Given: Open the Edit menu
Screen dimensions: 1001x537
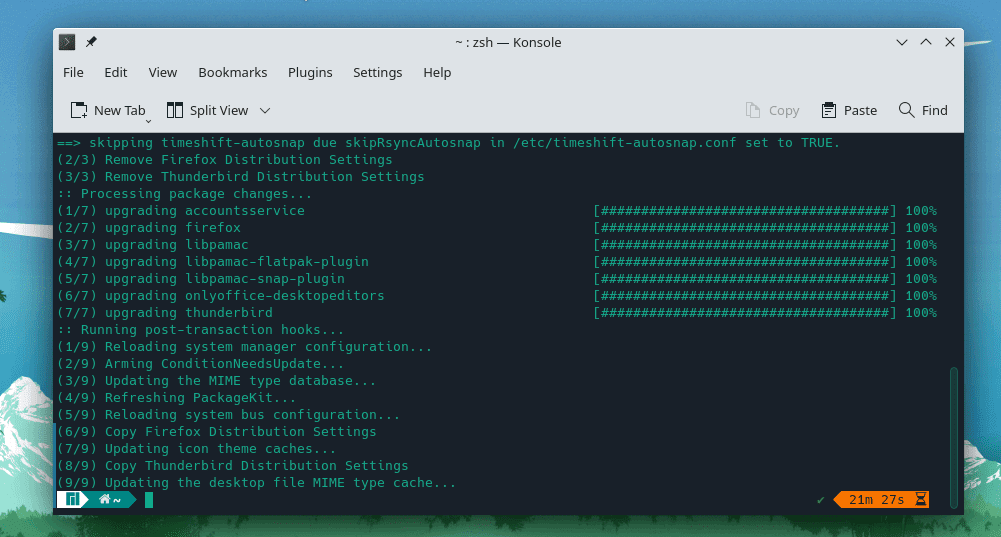Looking at the screenshot, I should point(116,72).
